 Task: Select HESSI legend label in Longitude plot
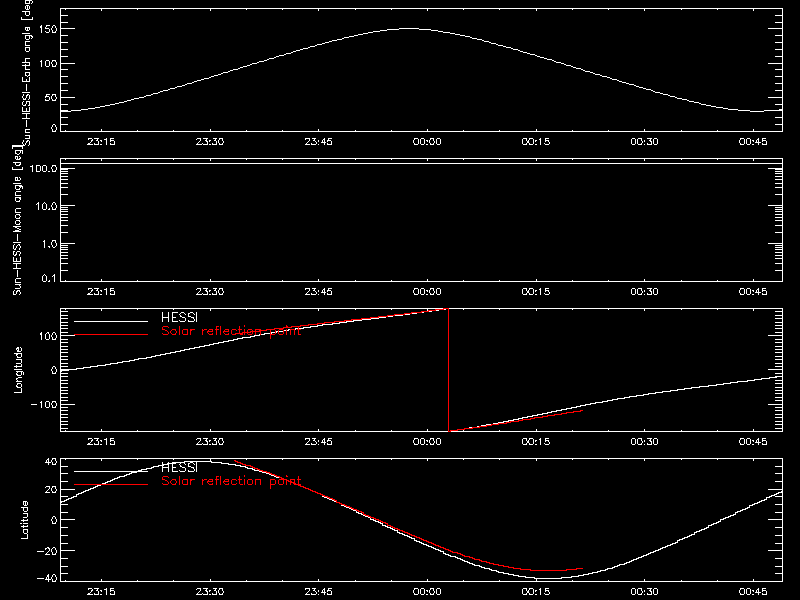coord(179,317)
